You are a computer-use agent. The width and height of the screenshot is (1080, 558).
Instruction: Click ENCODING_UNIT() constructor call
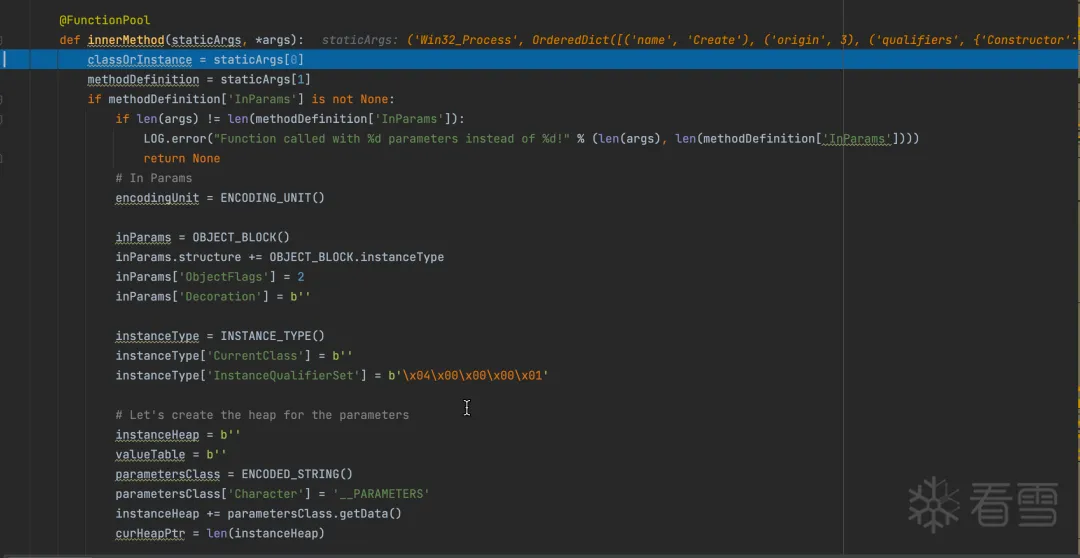[272, 198]
